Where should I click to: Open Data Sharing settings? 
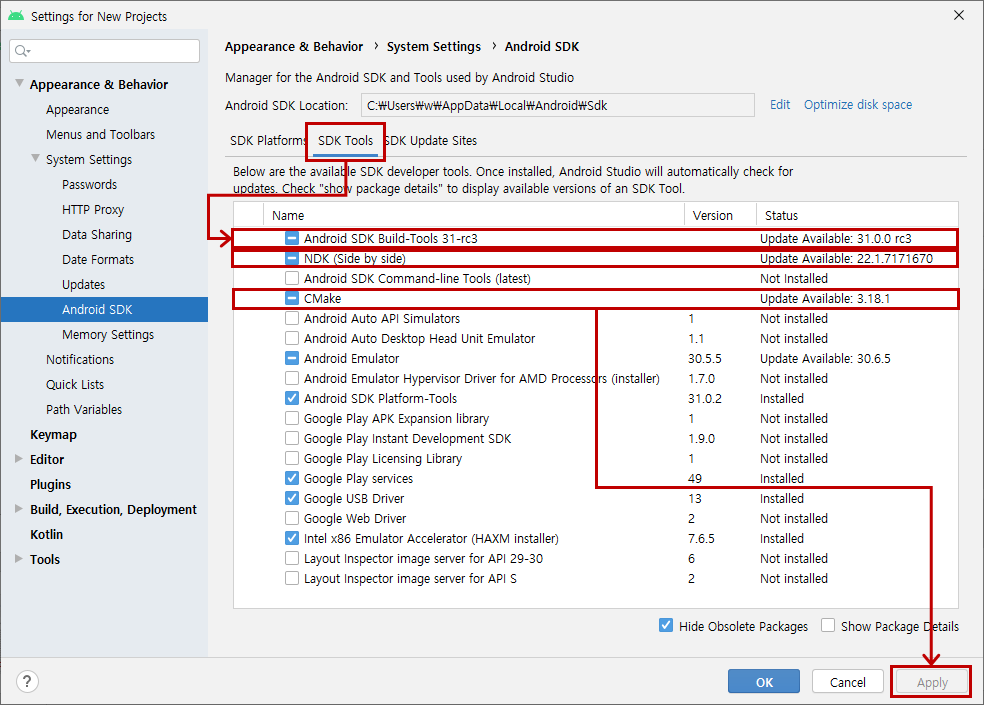tap(97, 234)
